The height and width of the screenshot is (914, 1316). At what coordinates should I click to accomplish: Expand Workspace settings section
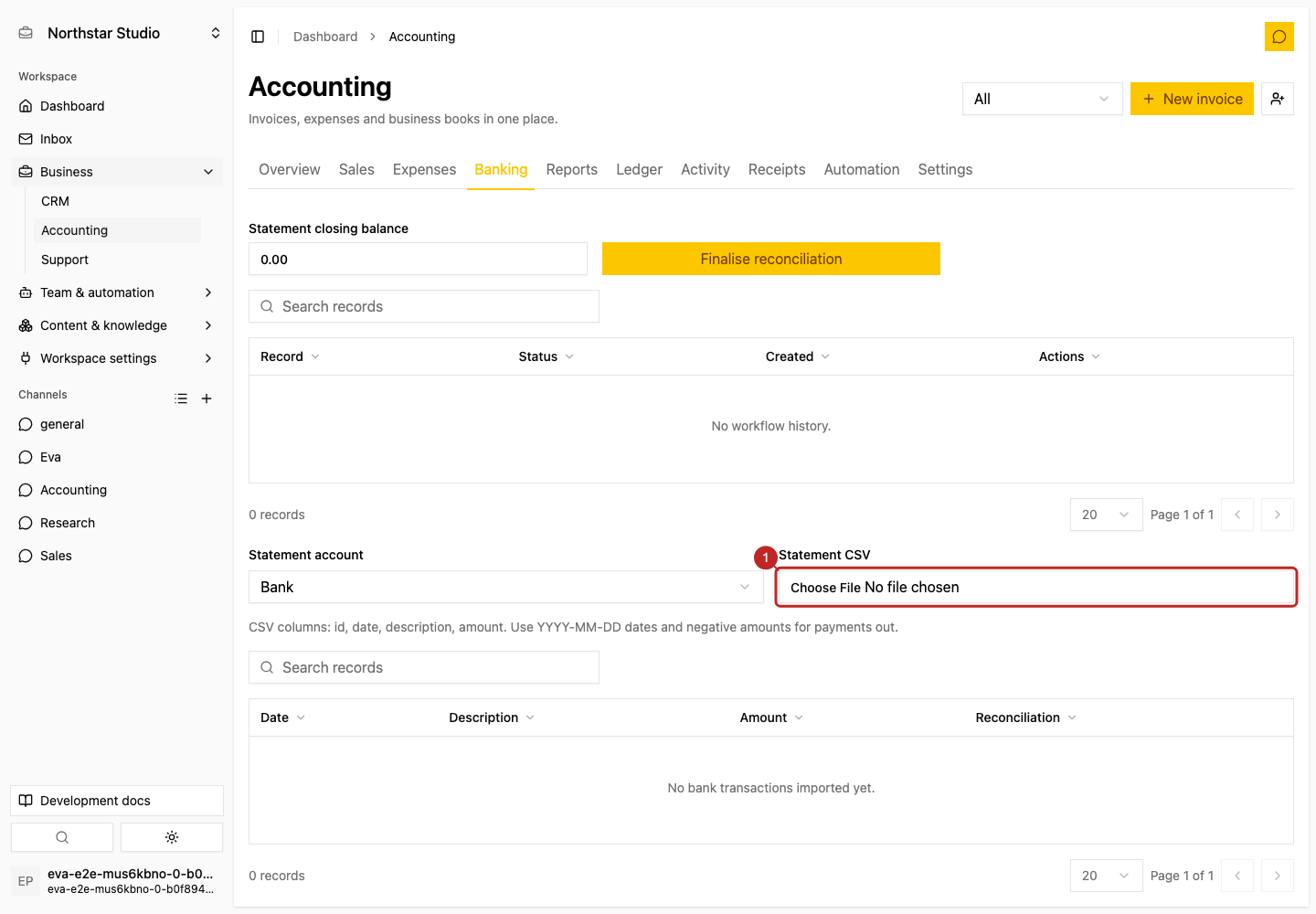tap(117, 358)
